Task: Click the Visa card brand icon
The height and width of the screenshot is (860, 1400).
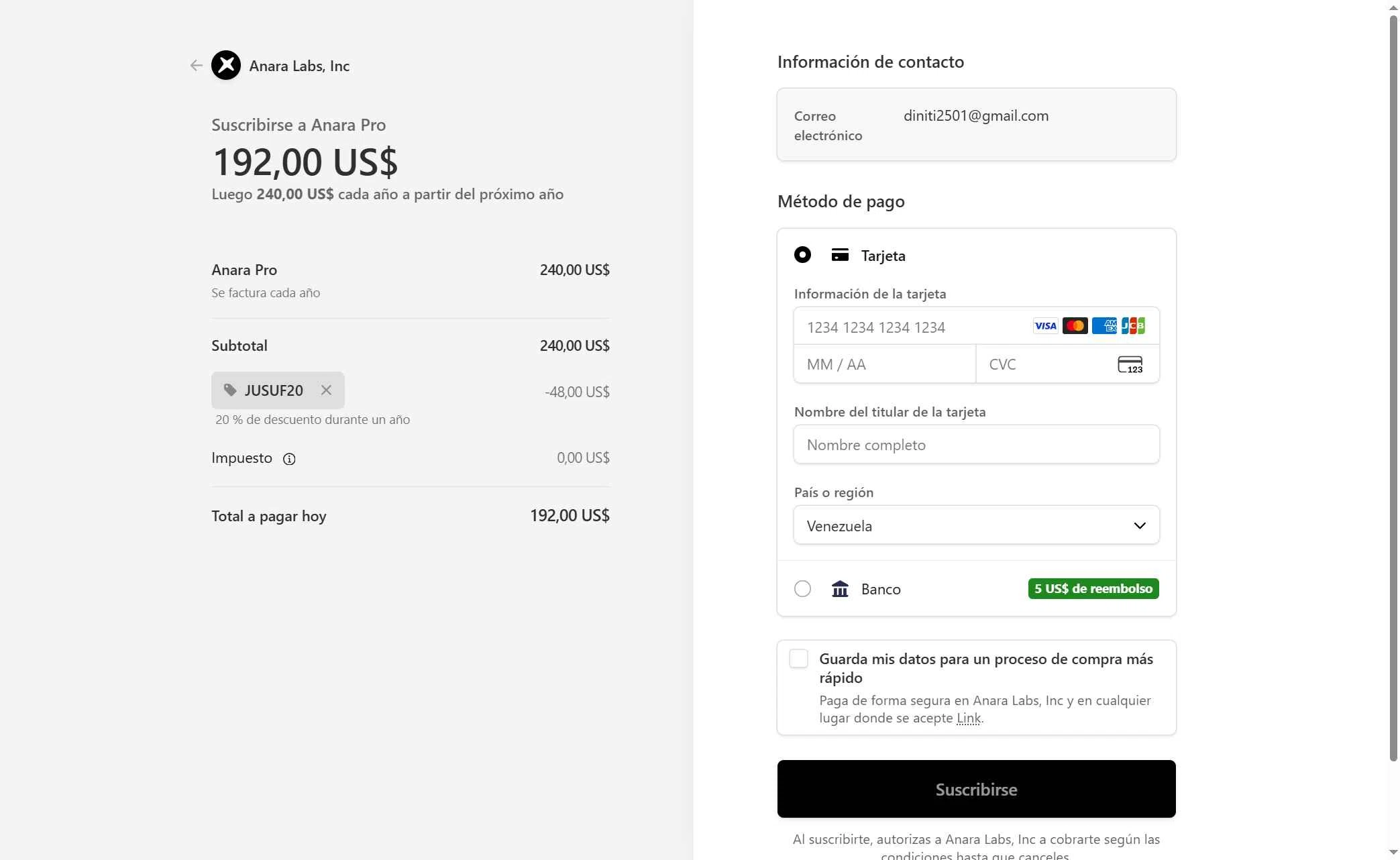Action: 1044,326
